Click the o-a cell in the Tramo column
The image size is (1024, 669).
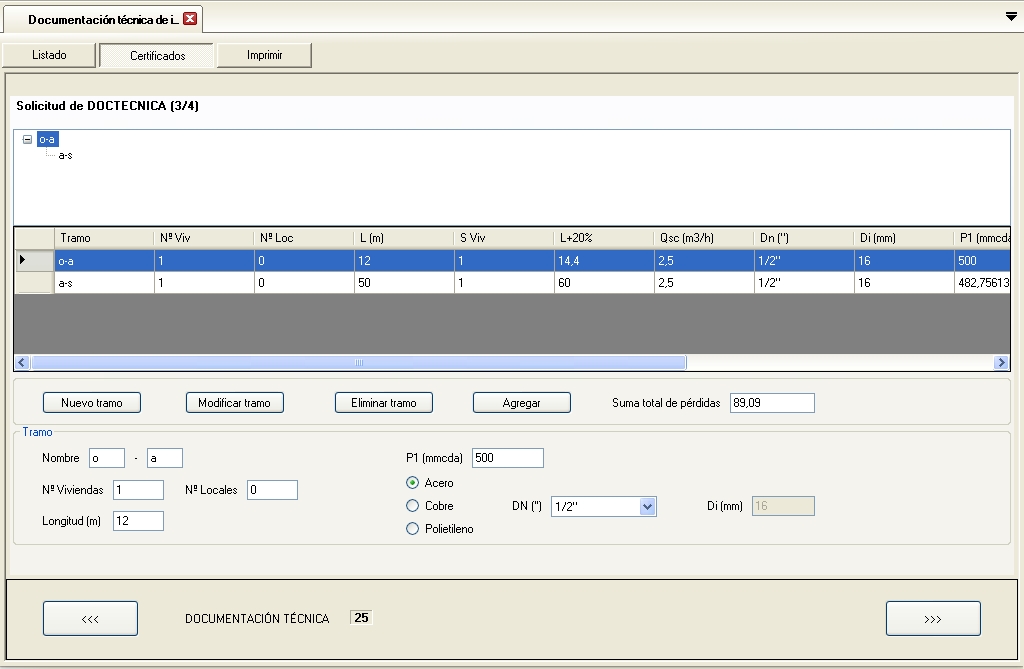[x=104, y=261]
